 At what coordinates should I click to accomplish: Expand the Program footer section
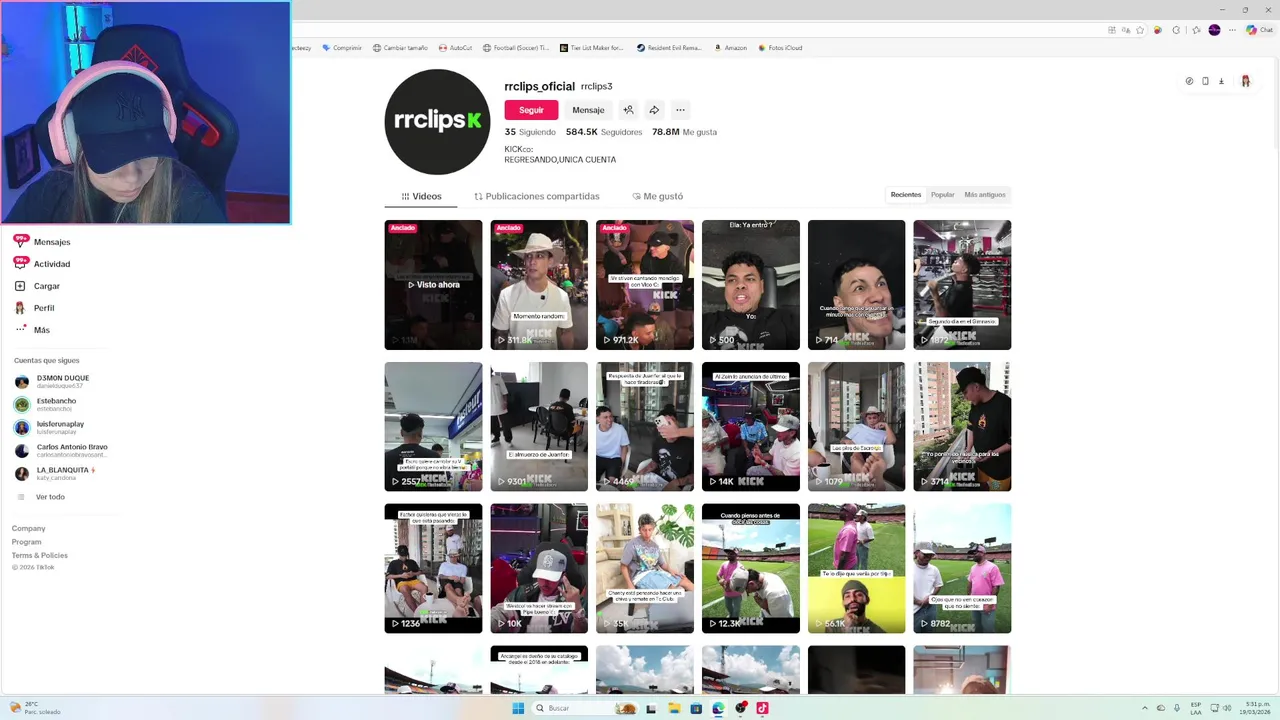(x=27, y=542)
